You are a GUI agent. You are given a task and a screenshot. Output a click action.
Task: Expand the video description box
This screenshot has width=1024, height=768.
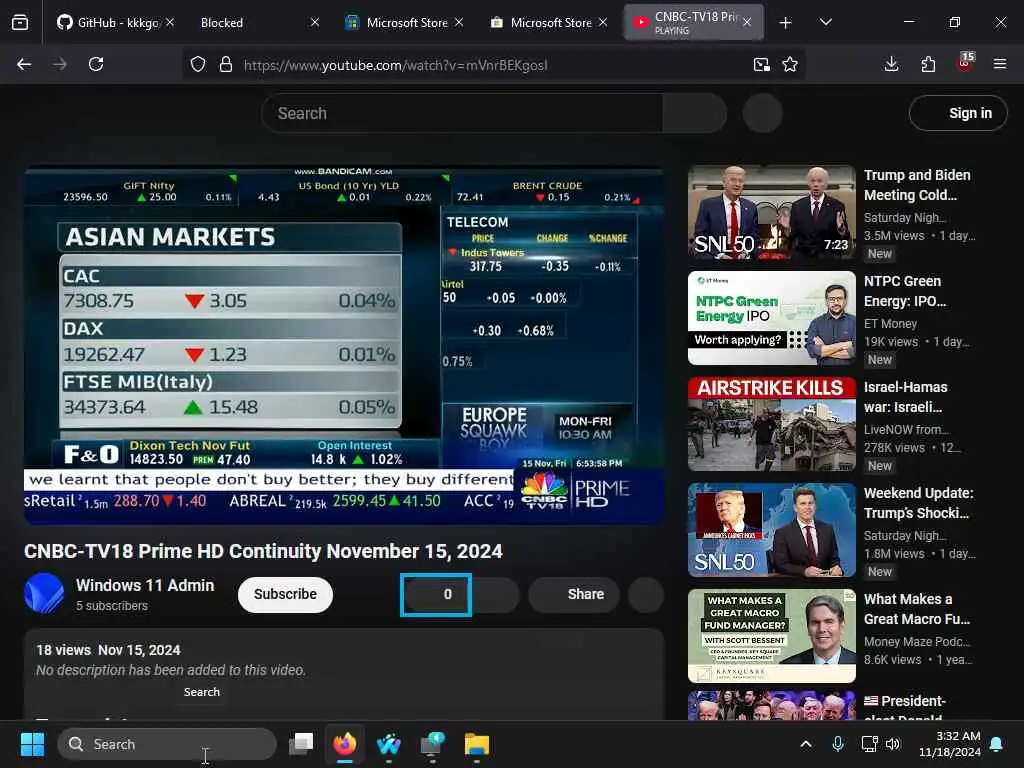(x=344, y=674)
